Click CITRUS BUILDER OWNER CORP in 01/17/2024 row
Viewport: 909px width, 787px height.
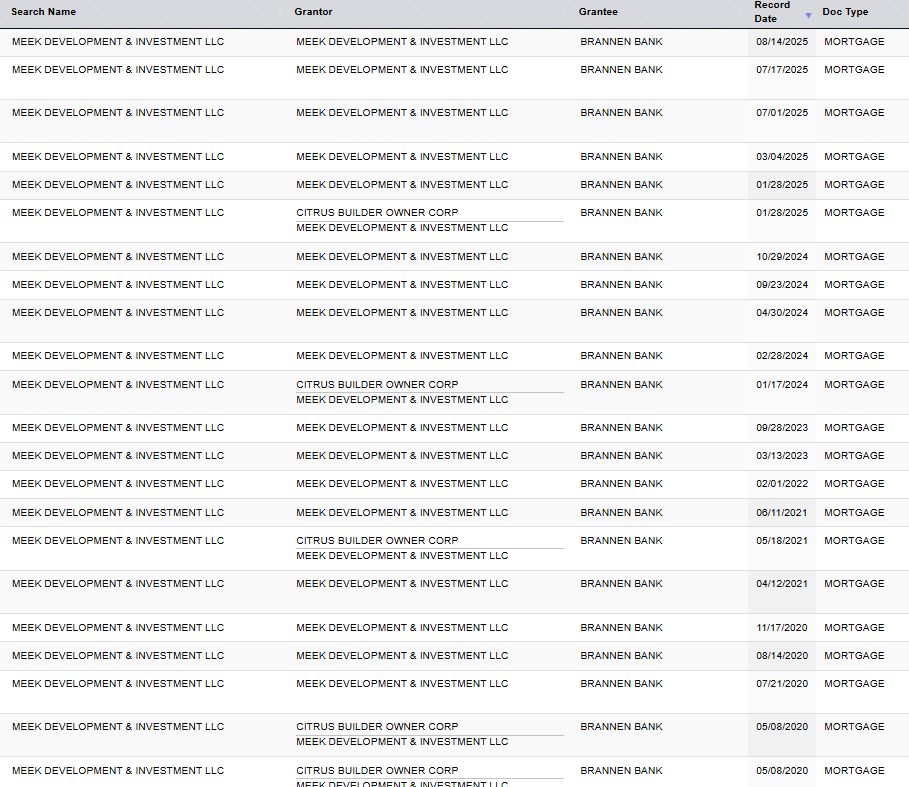[x=377, y=385]
